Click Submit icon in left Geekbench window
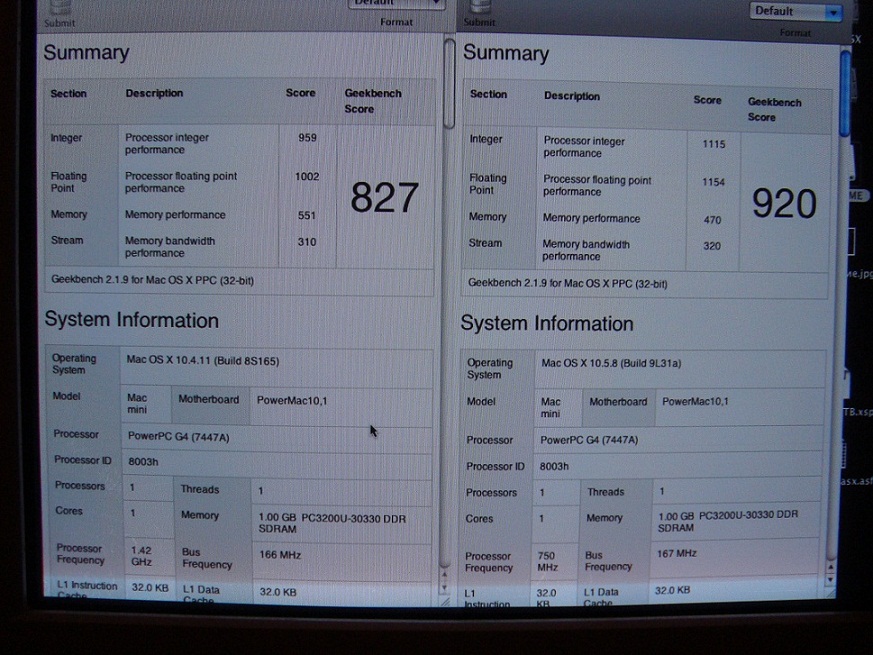 point(60,7)
